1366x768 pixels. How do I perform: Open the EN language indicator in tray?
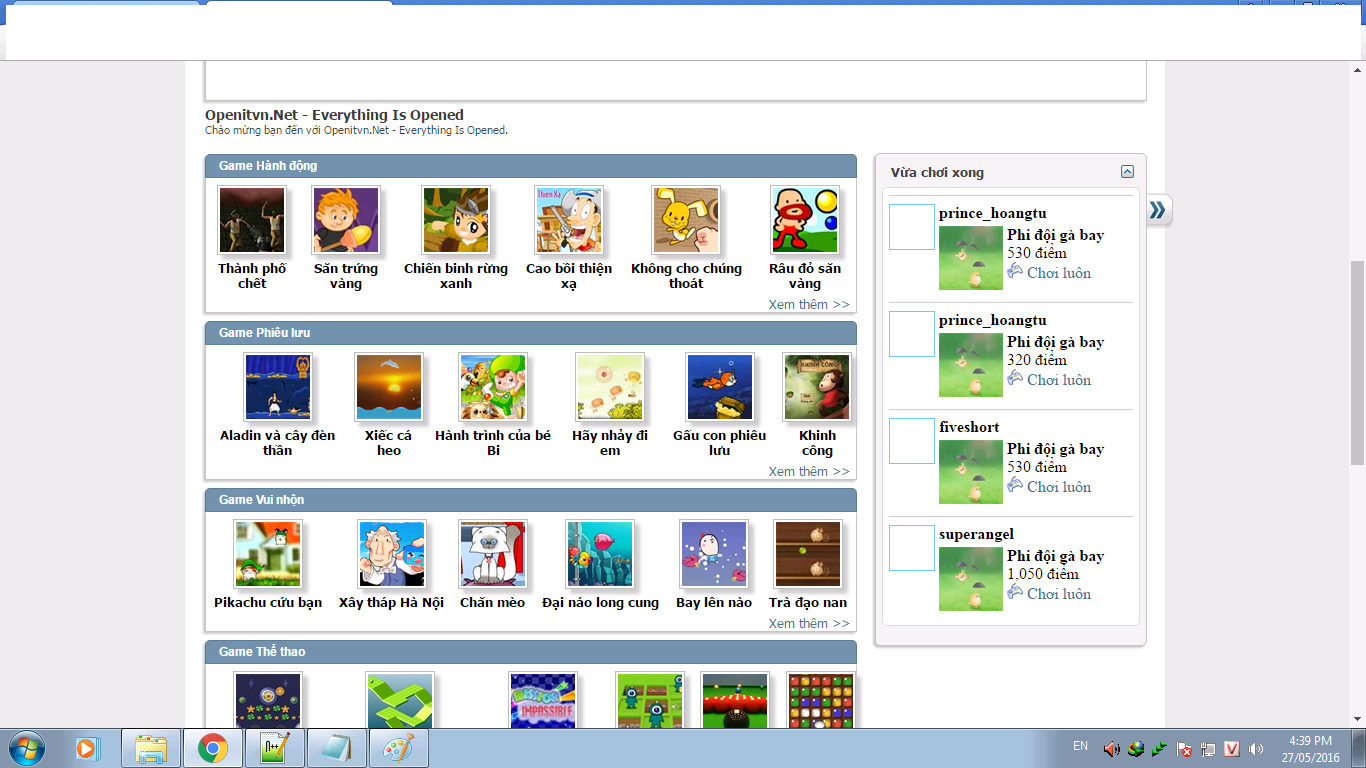click(1080, 746)
